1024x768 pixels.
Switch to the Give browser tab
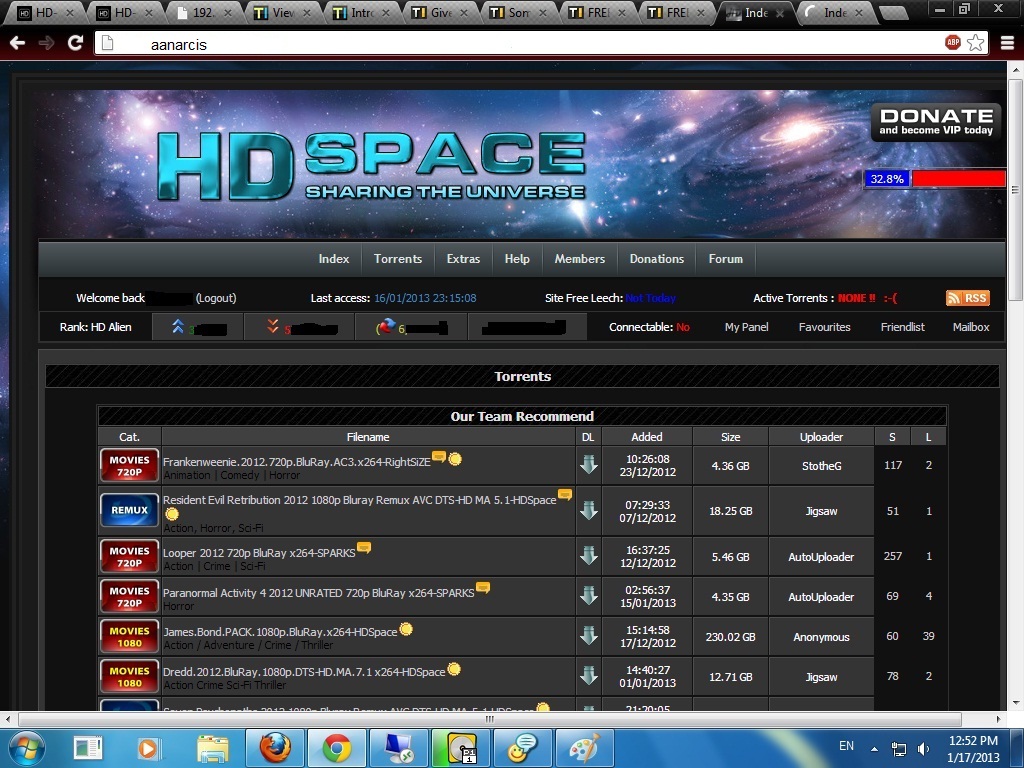[x=441, y=12]
